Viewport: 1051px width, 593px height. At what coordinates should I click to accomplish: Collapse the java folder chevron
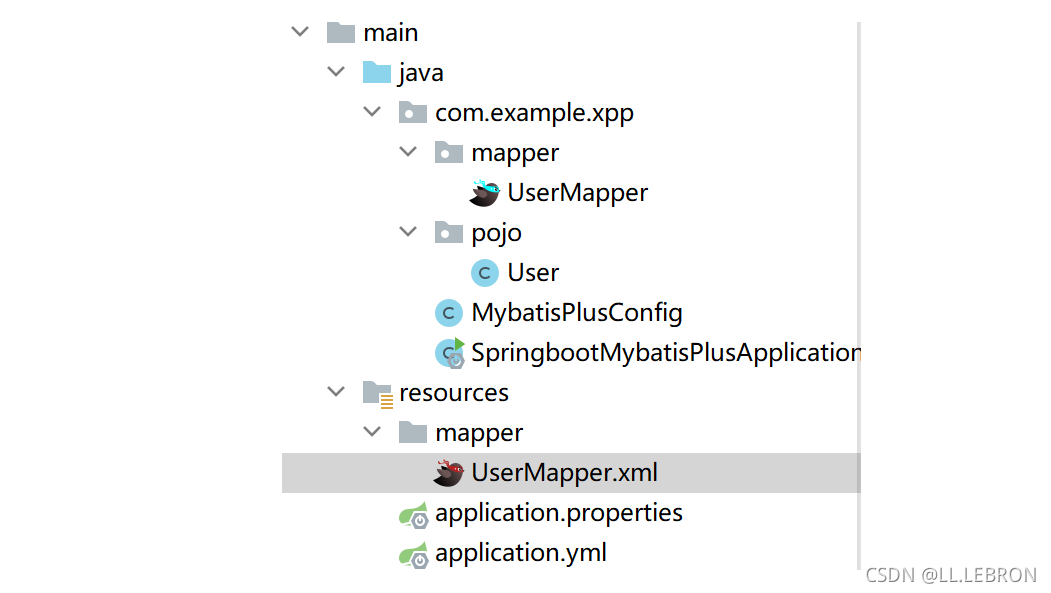pyautogui.click(x=336, y=72)
